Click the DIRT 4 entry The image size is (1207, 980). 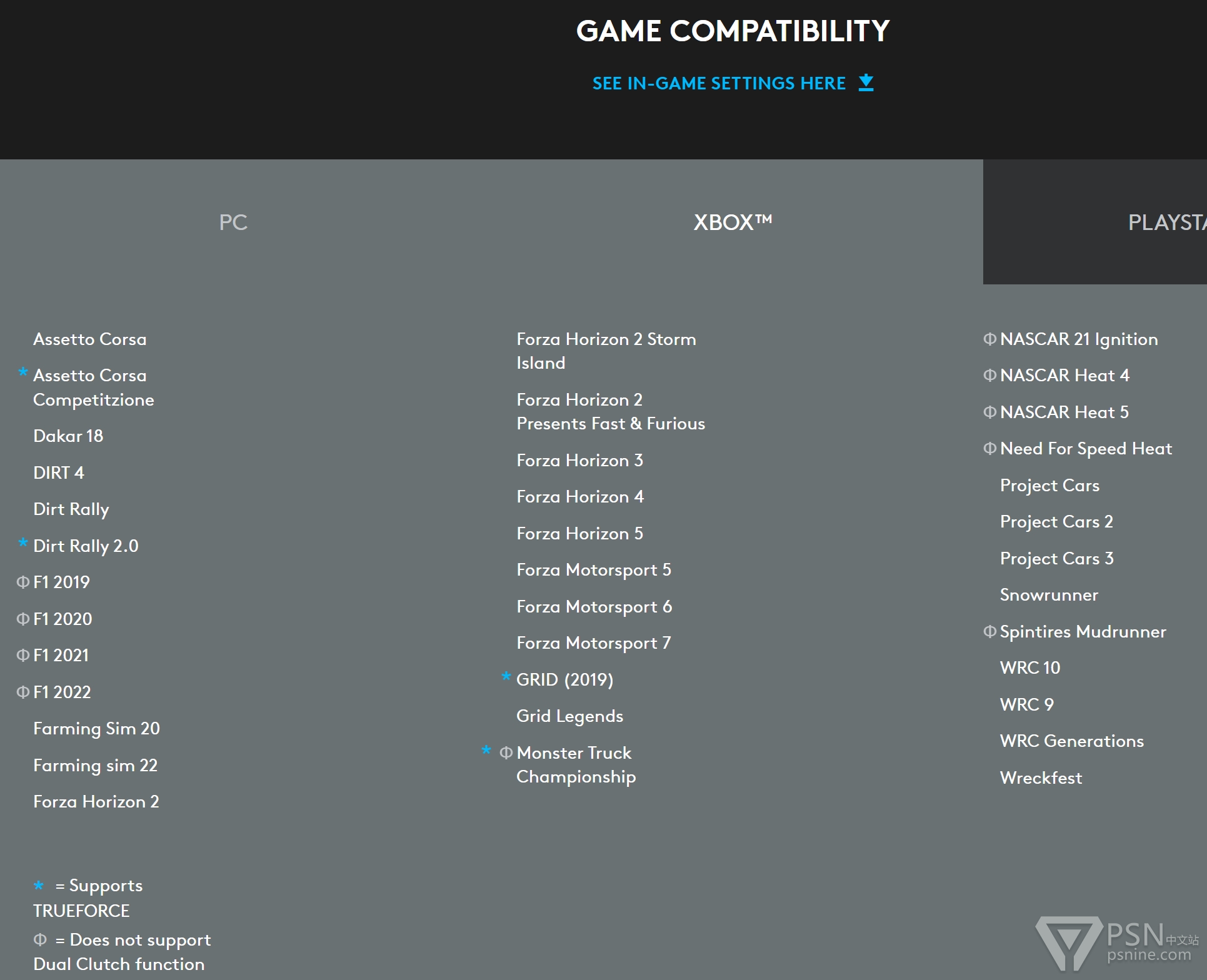(x=59, y=472)
